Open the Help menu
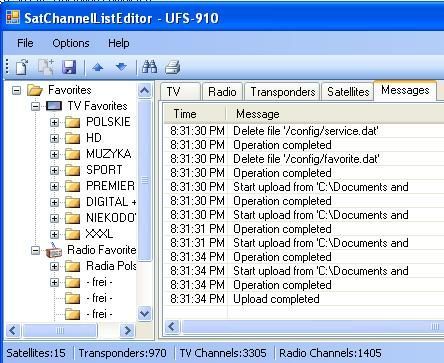Screen dimensions: 444x363 [x=119, y=43]
